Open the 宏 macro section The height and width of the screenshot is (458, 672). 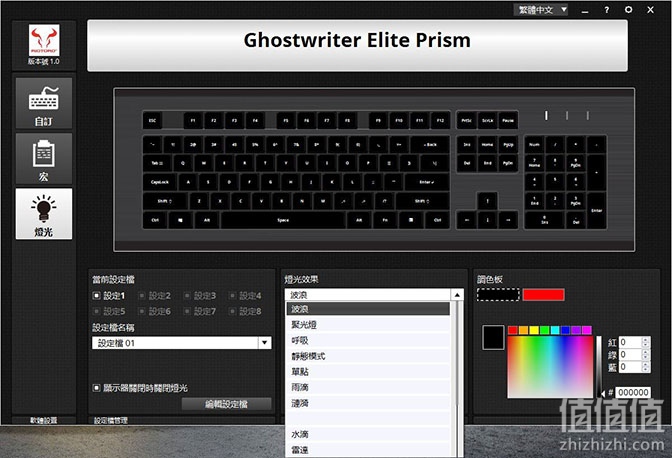click(x=44, y=159)
